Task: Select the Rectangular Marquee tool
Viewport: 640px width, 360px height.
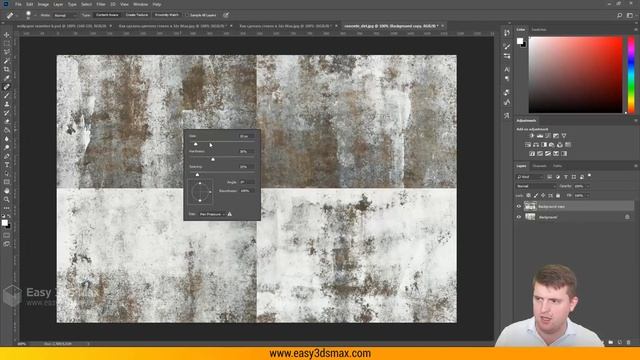Action: click(x=7, y=44)
